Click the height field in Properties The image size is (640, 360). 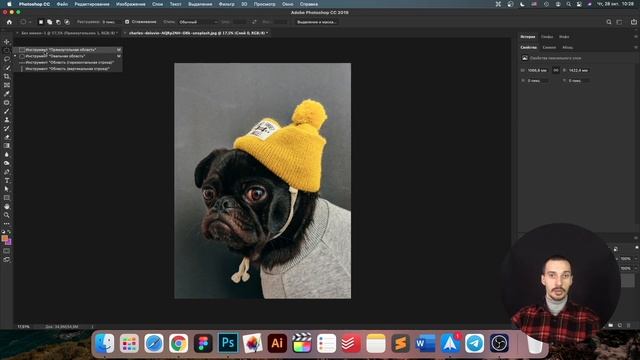point(578,70)
